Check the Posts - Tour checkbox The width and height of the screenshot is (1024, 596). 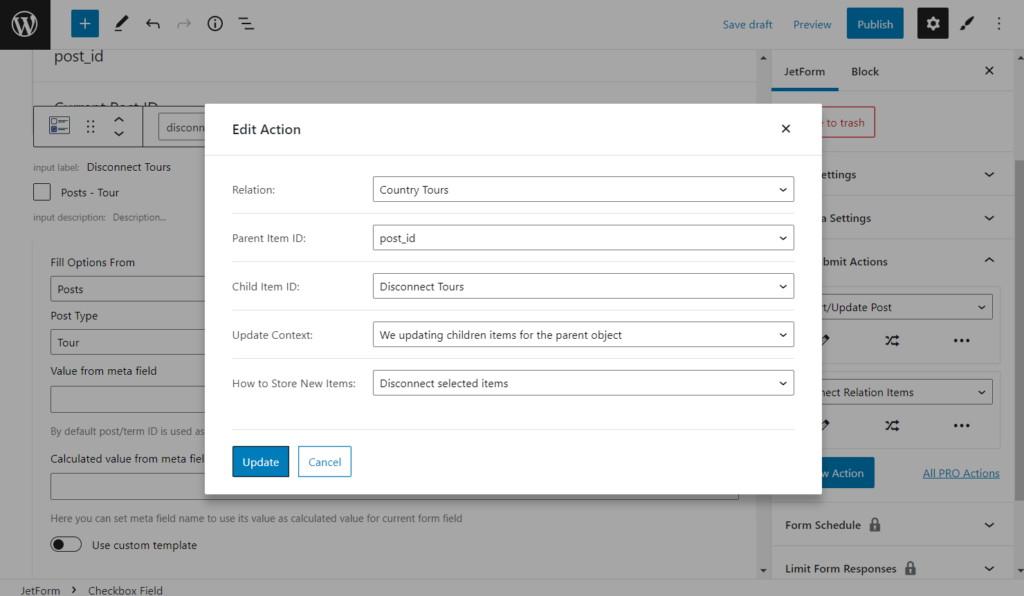coord(42,192)
